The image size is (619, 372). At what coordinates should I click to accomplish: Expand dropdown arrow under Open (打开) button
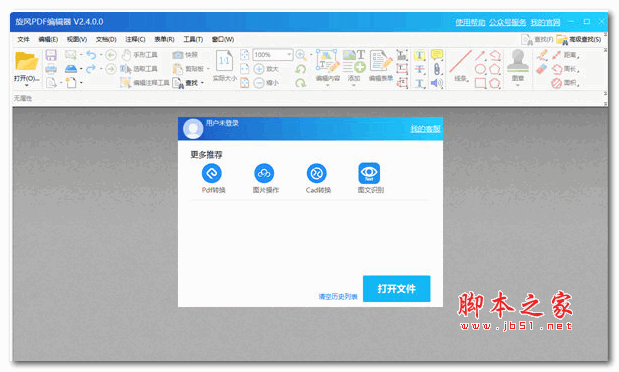[x=26, y=85]
